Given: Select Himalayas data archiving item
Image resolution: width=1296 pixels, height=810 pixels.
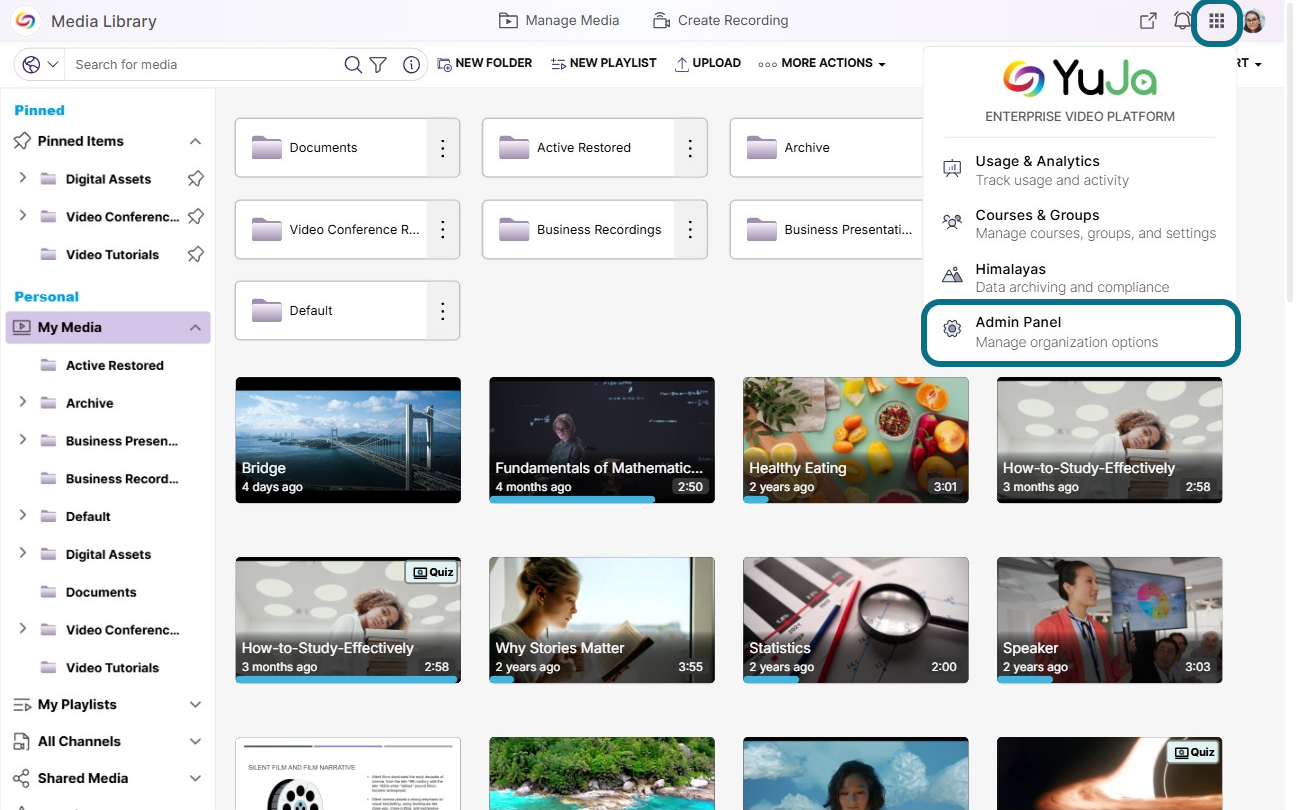Looking at the screenshot, I should tap(1080, 278).
